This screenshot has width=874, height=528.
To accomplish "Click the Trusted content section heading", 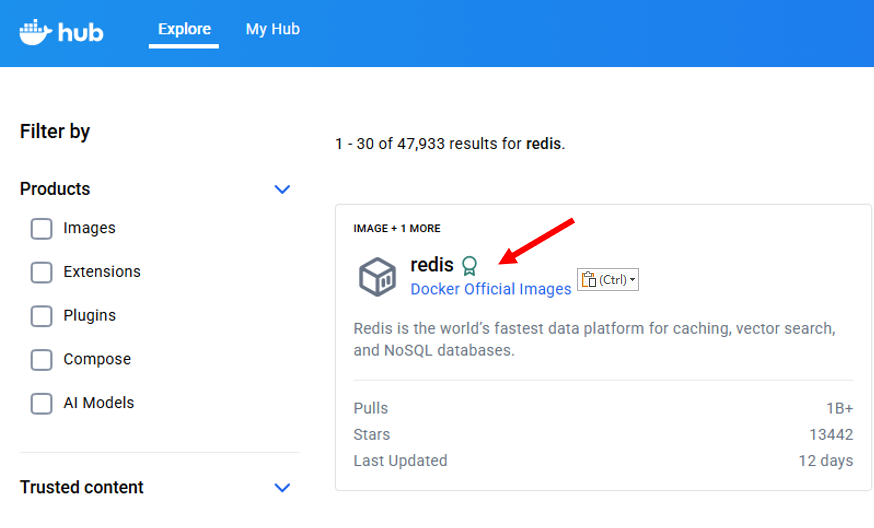I will pyautogui.click(x=81, y=487).
